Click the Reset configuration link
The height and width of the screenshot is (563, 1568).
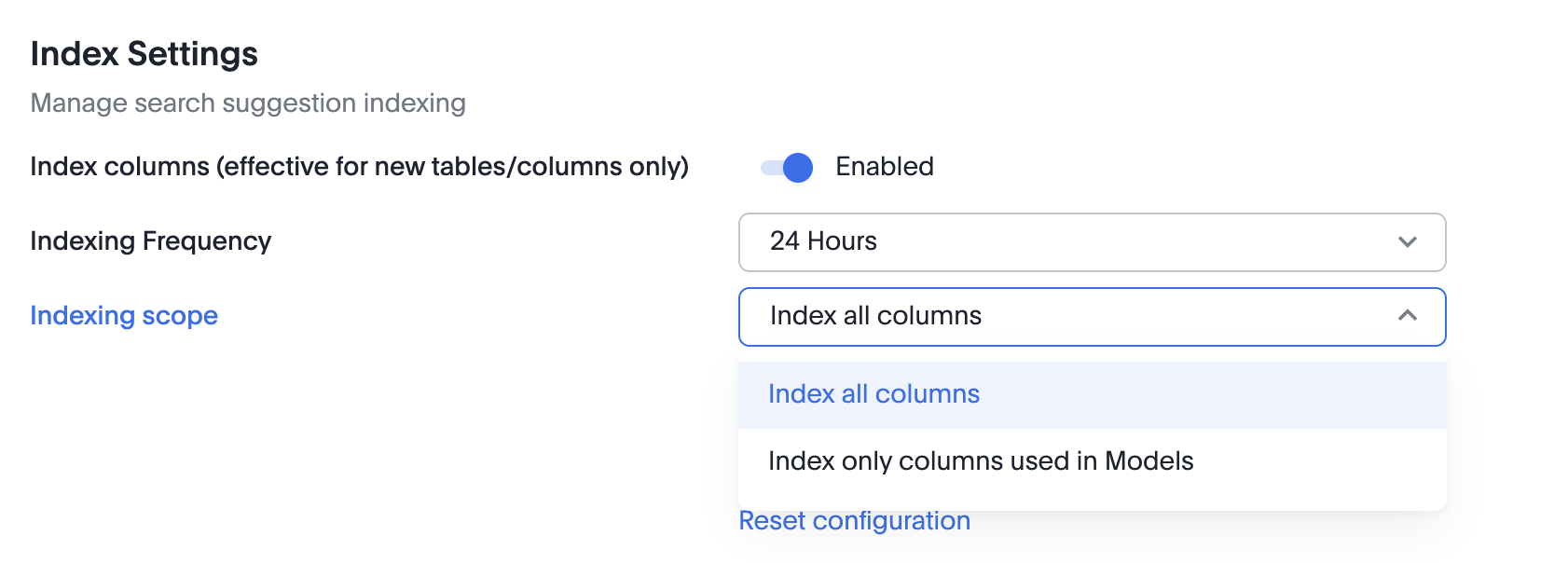(853, 520)
